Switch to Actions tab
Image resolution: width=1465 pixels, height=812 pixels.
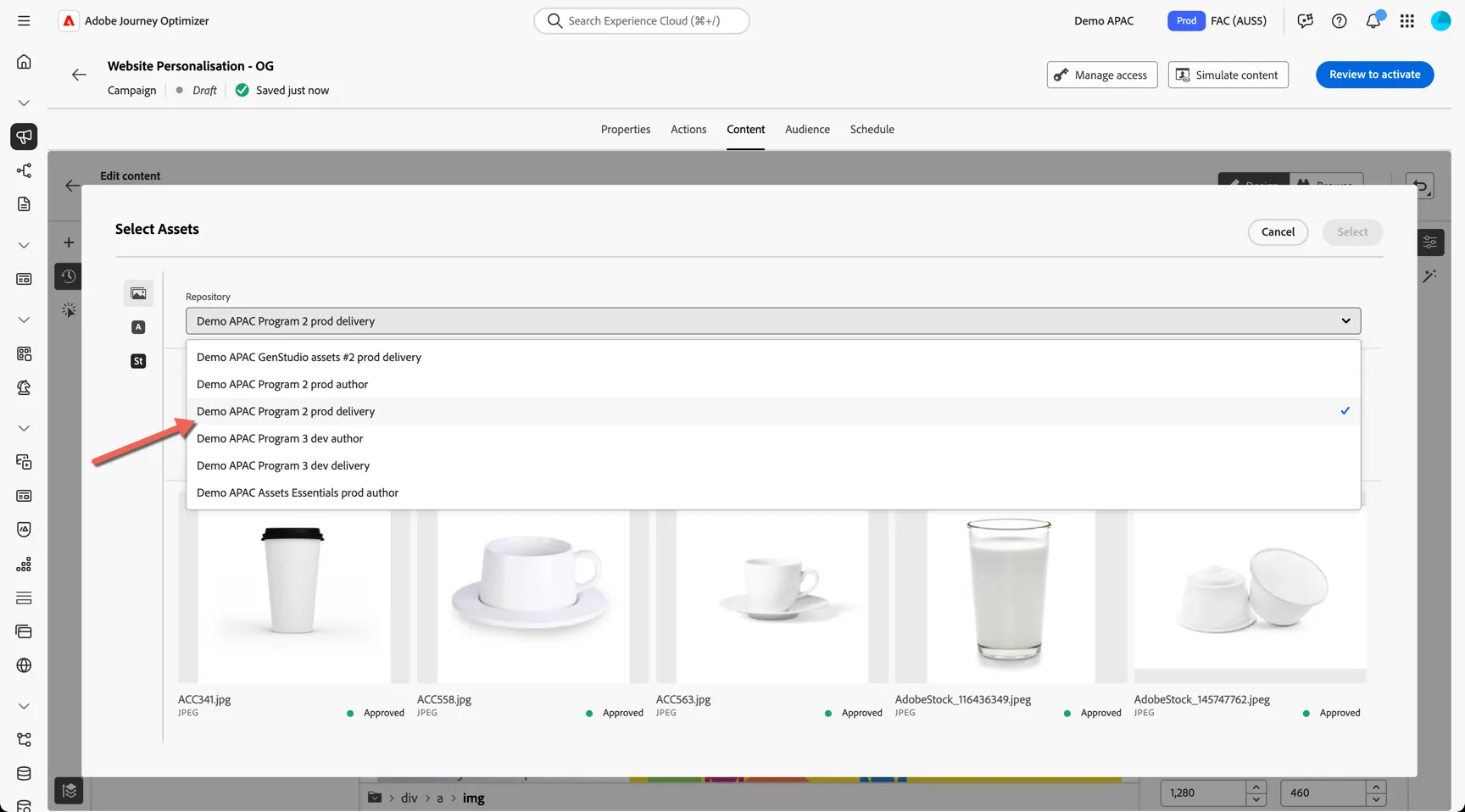(688, 130)
